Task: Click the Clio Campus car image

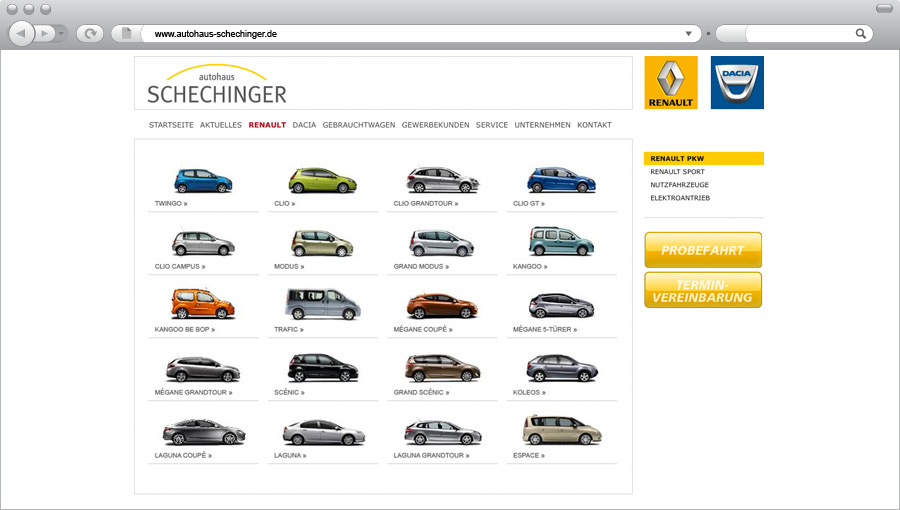Action: 203,243
